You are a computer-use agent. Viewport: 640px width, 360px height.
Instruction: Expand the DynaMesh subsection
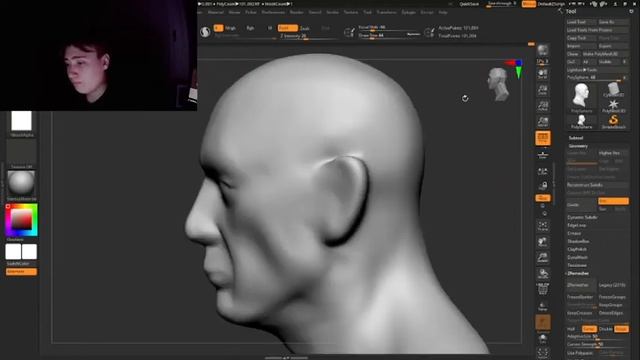coord(578,258)
